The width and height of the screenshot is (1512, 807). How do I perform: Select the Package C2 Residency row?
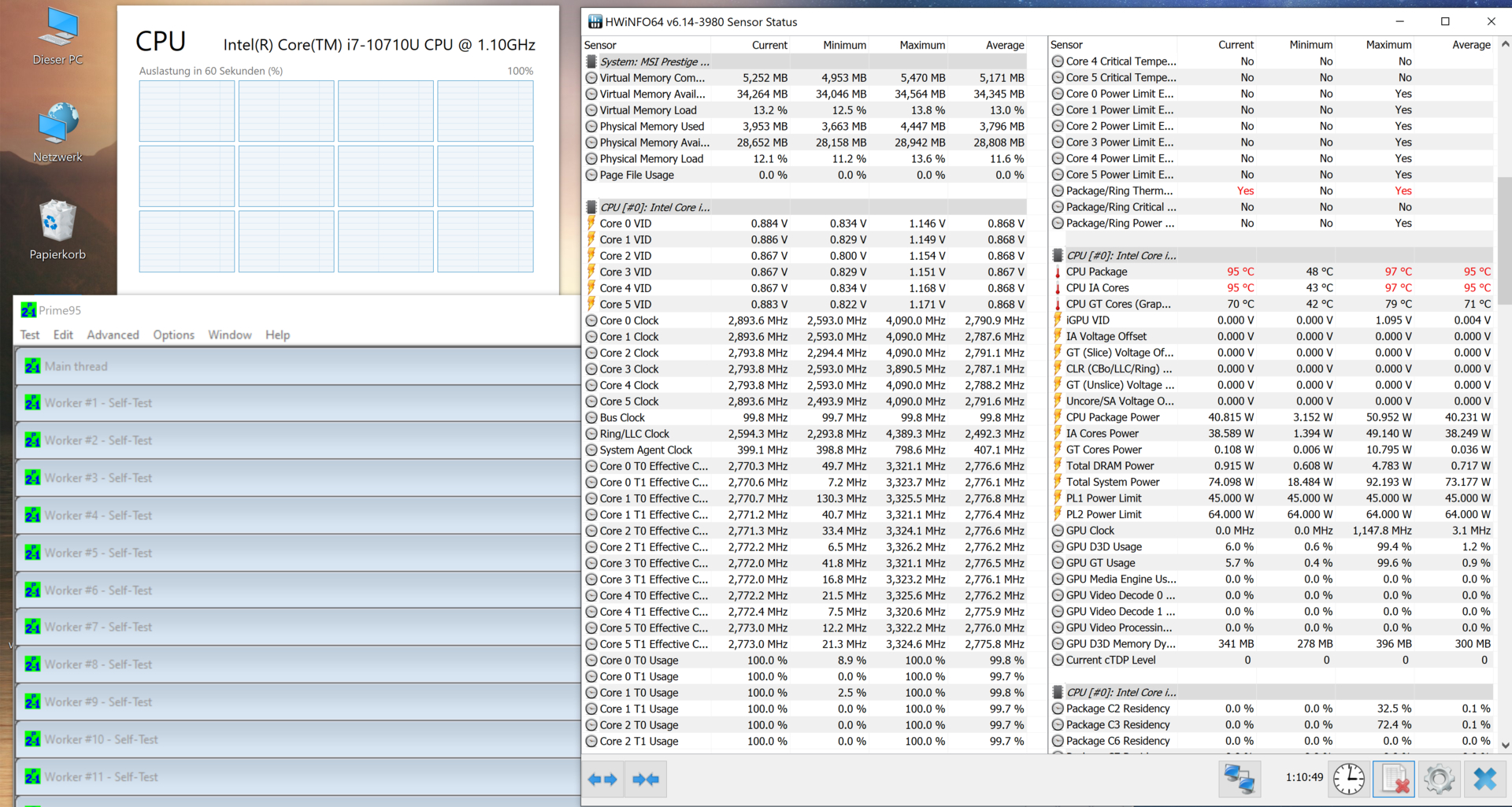pos(1271,709)
